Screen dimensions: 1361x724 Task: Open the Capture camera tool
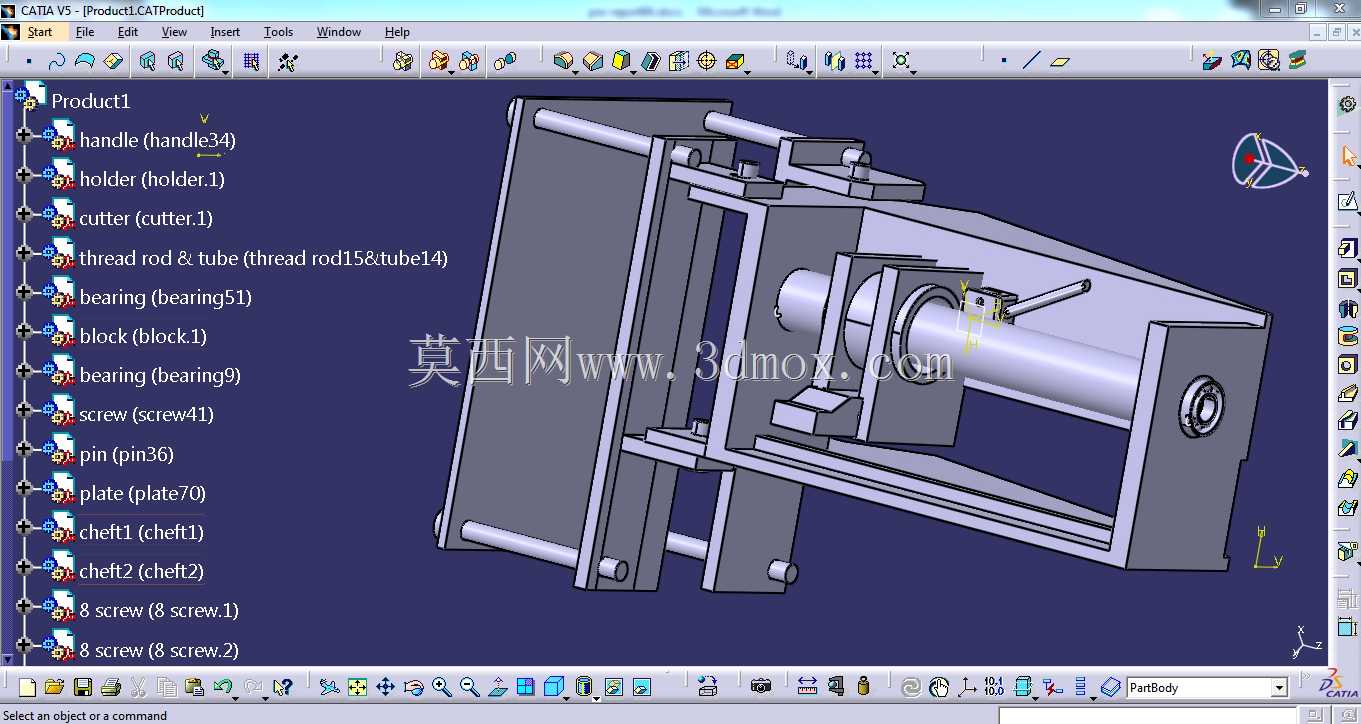tap(761, 687)
